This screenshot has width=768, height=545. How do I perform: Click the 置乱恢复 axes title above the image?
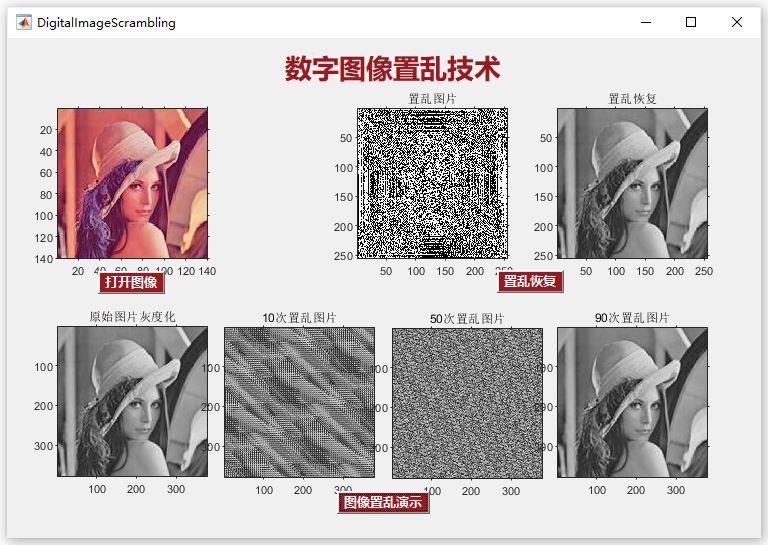point(632,99)
